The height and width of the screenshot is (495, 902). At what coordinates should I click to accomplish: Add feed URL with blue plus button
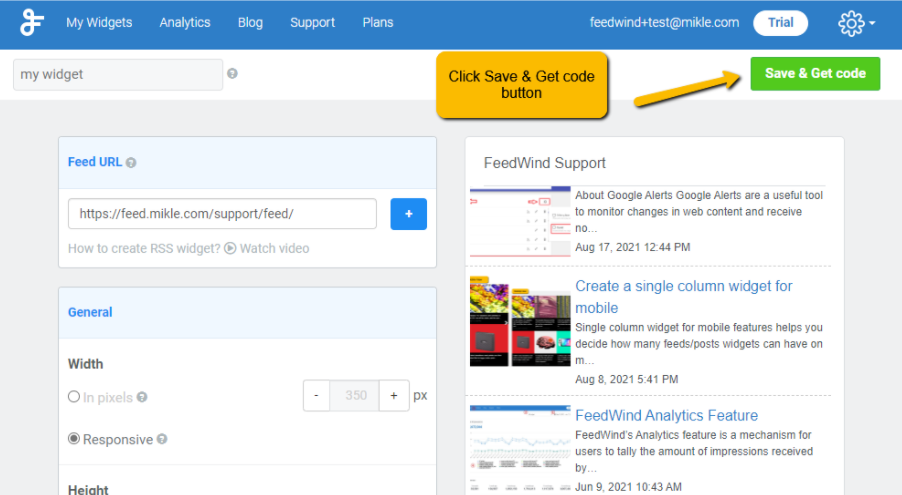tap(408, 214)
